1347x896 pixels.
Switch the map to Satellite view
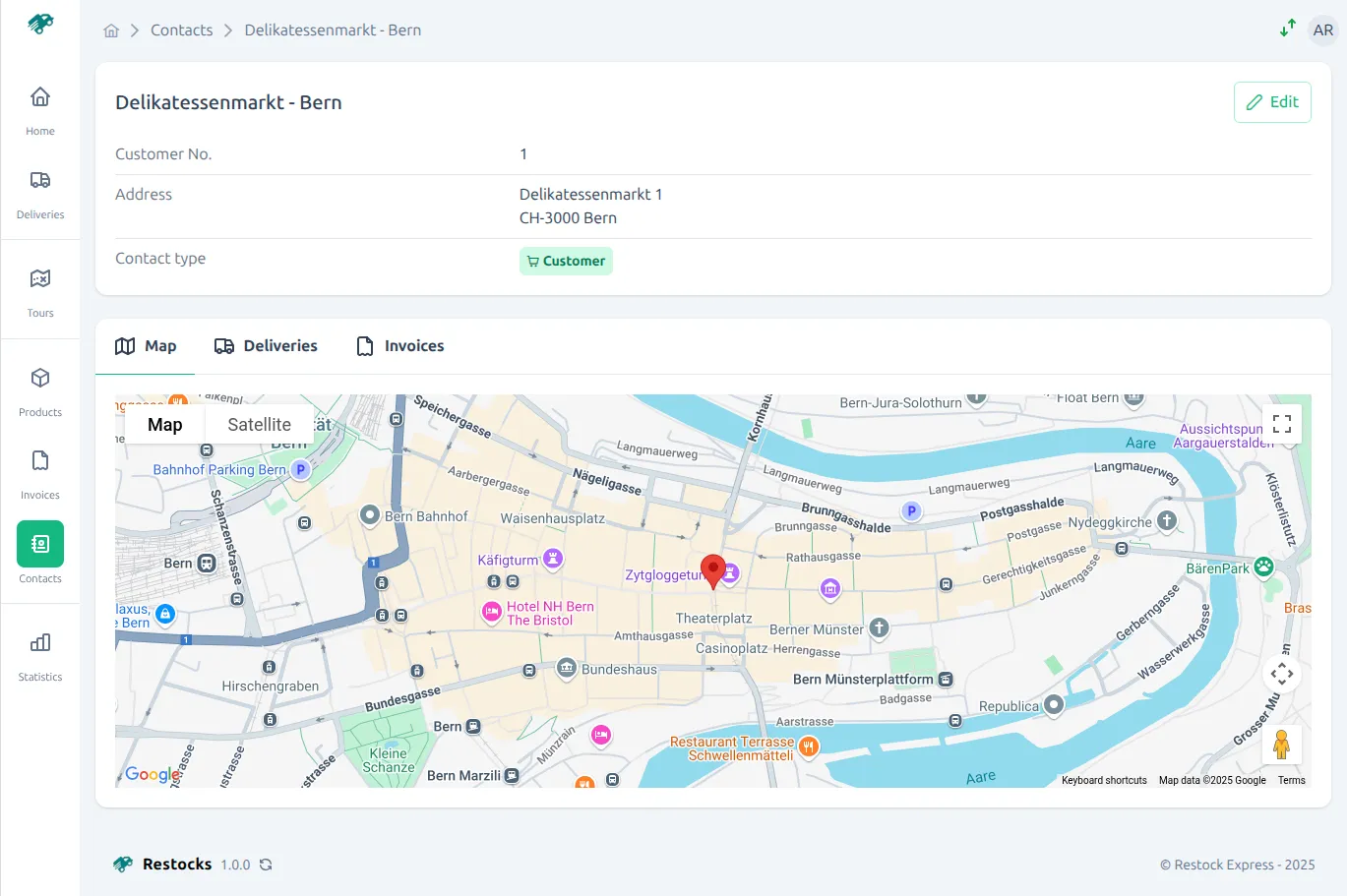point(259,424)
